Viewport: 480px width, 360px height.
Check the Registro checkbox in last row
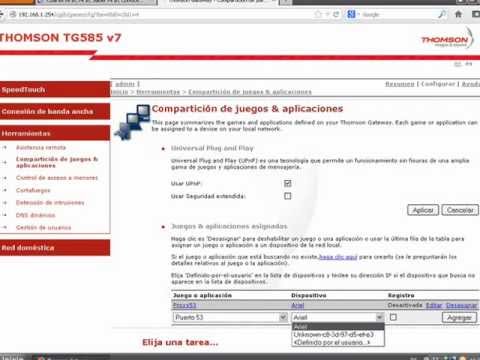pyautogui.click(x=393, y=317)
